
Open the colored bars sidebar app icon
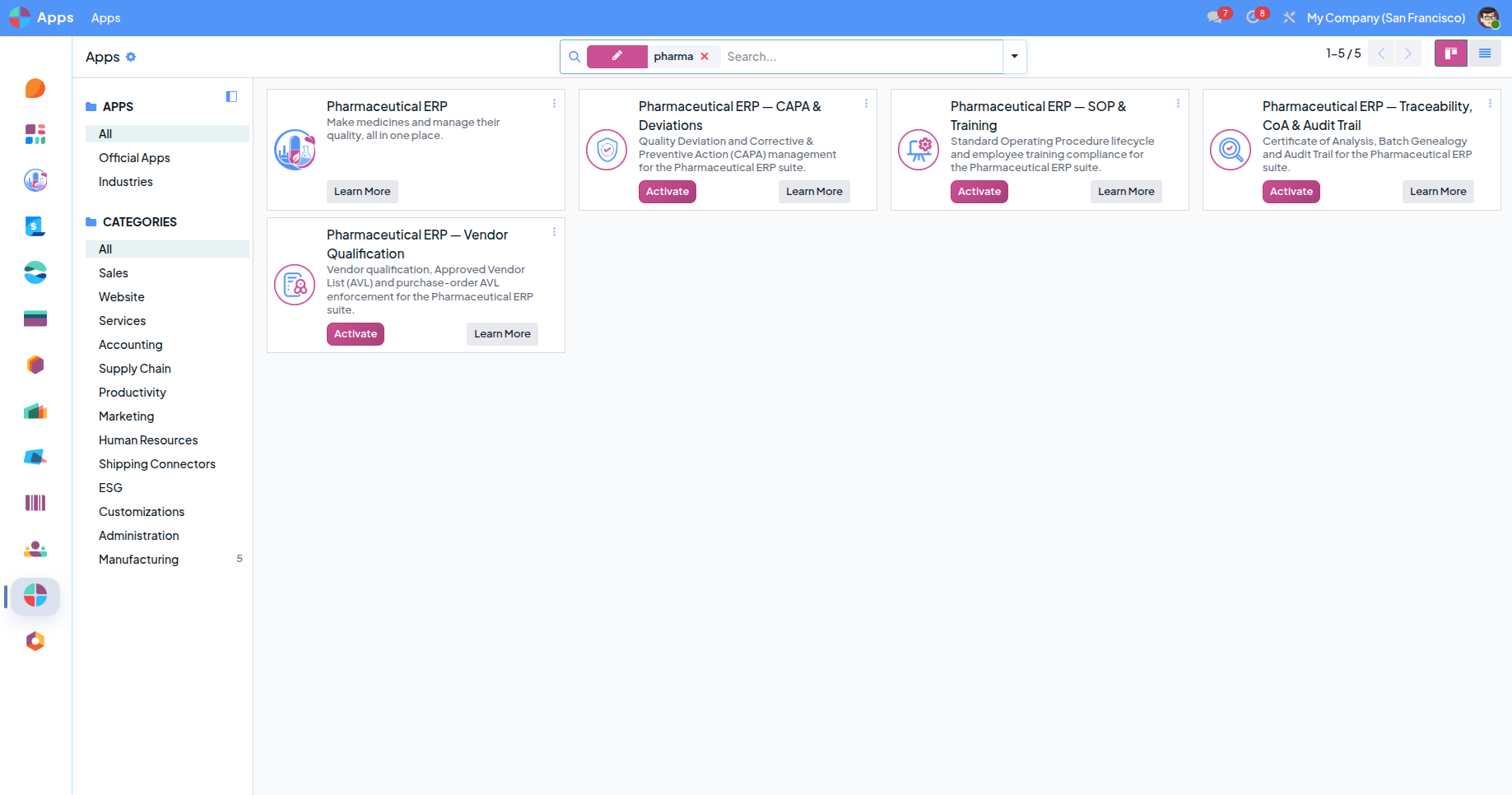[x=35, y=411]
